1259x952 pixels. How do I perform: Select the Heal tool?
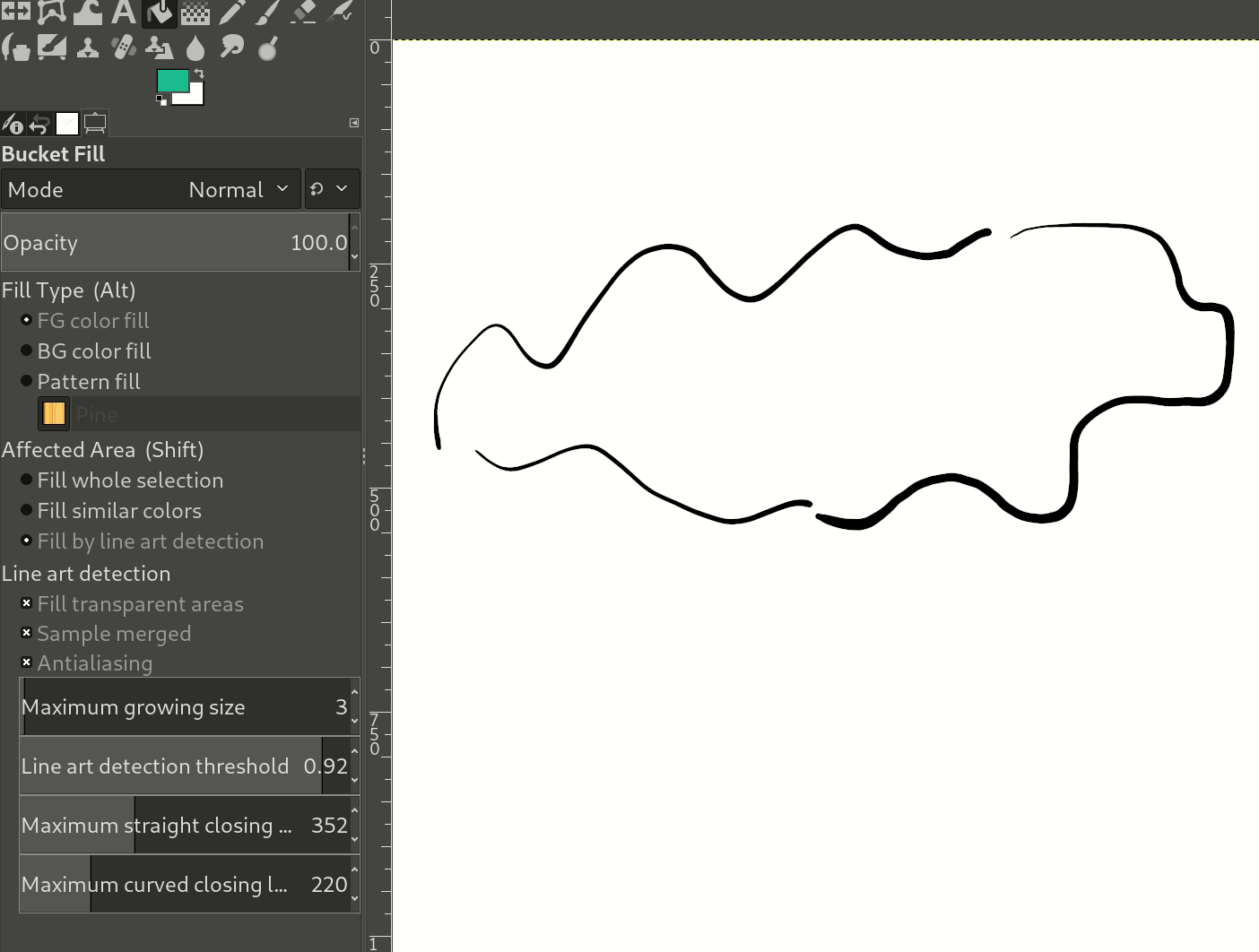point(123,47)
